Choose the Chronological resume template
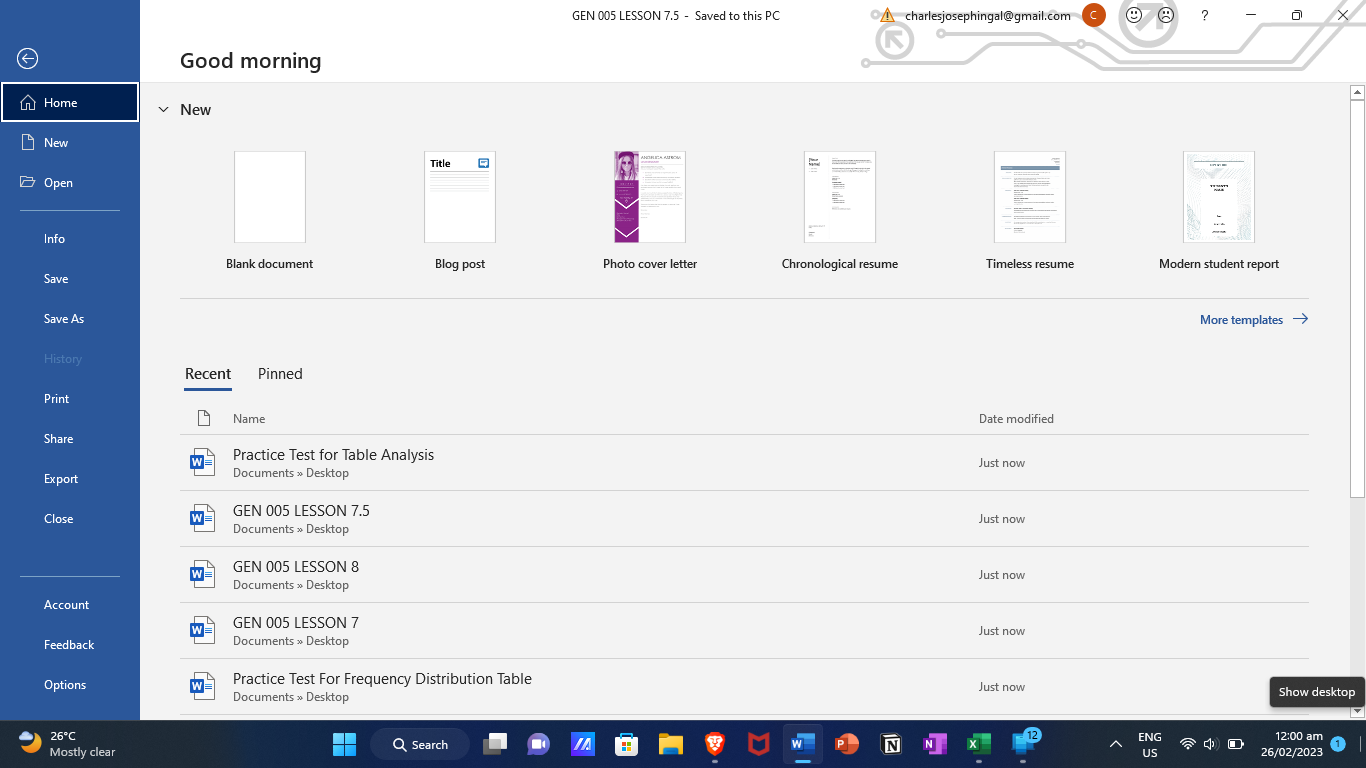1366x768 pixels. [840, 210]
